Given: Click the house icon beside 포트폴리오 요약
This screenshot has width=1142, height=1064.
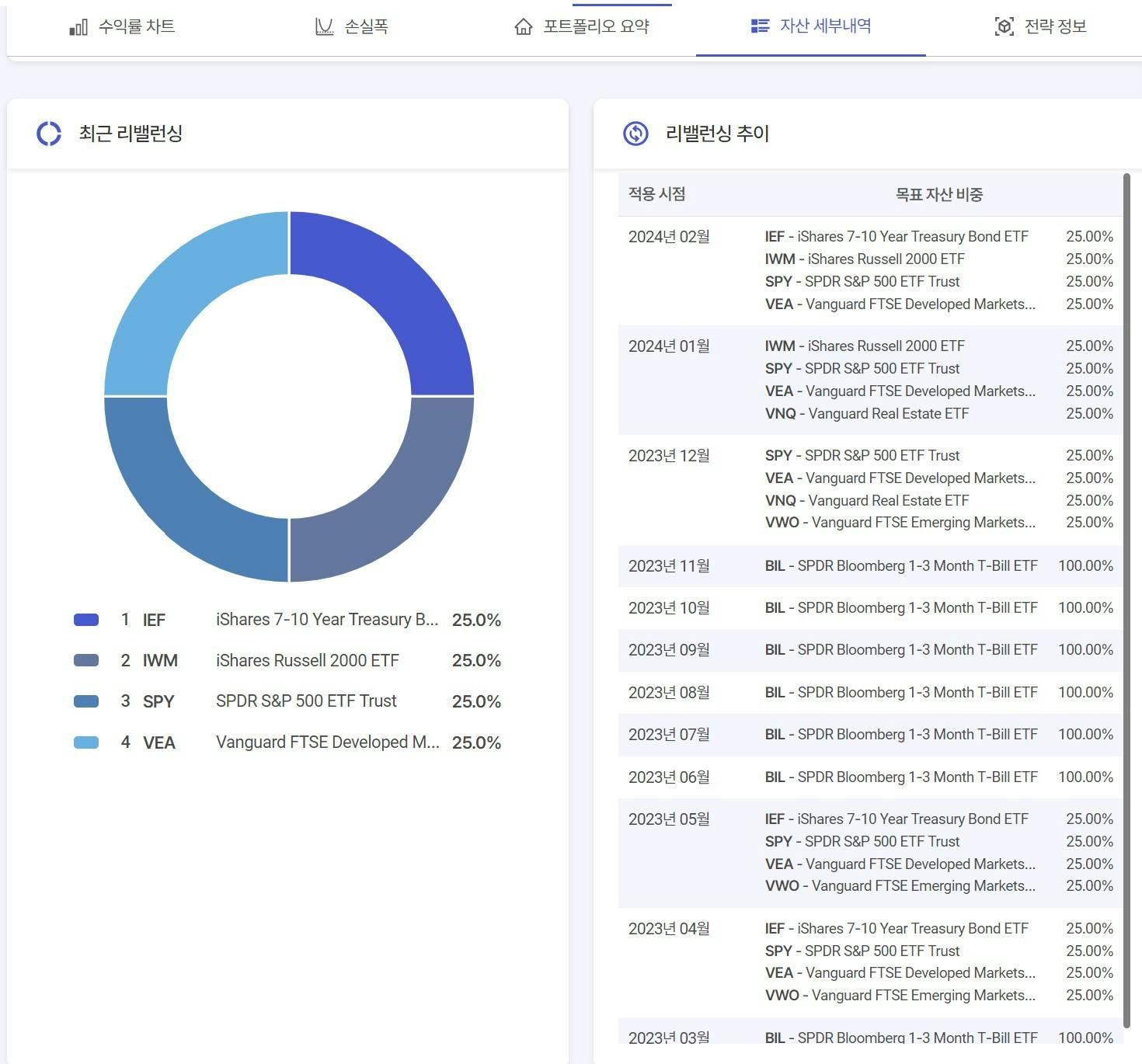Looking at the screenshot, I should pyautogui.click(x=524, y=27).
